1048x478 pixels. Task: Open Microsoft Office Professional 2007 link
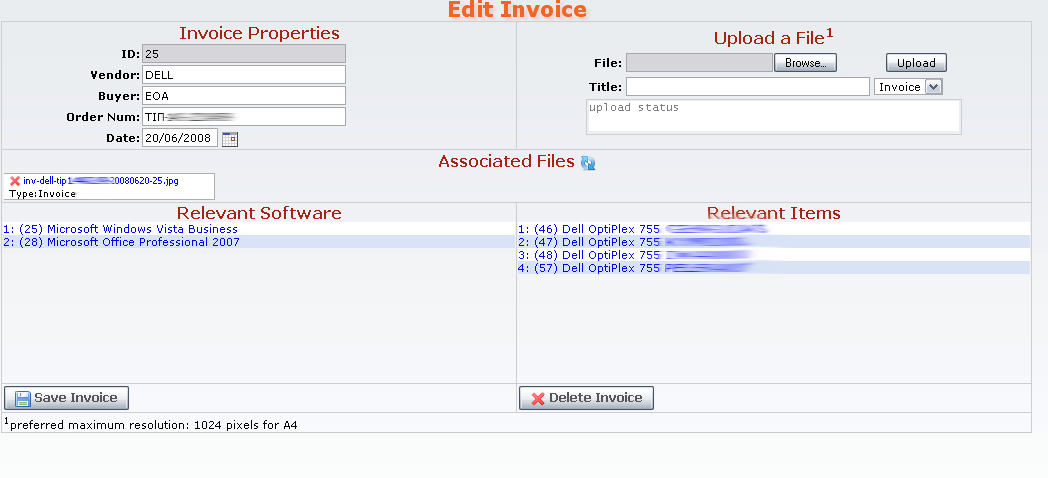121,242
